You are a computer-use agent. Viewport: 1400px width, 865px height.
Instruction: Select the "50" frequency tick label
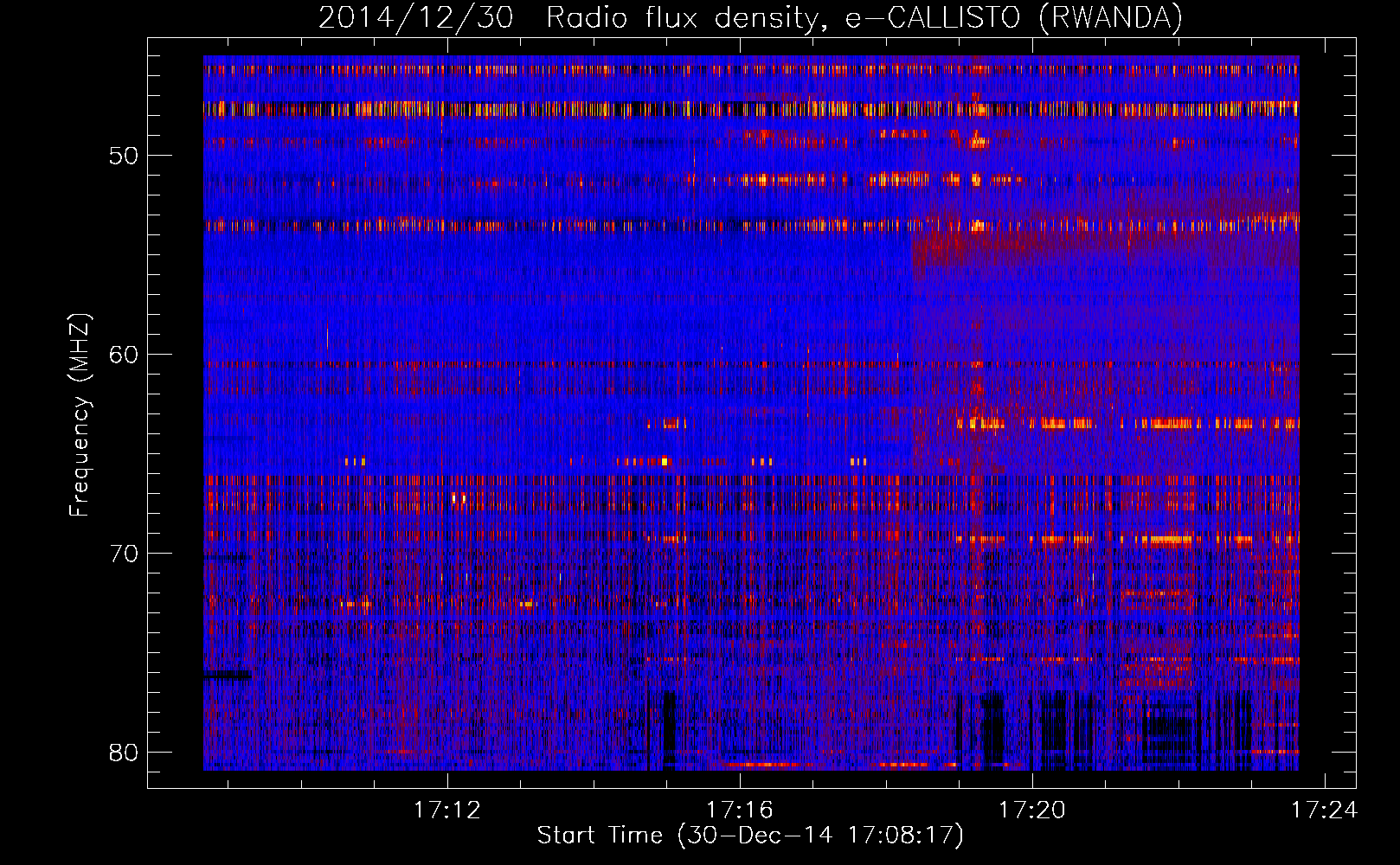(125, 156)
